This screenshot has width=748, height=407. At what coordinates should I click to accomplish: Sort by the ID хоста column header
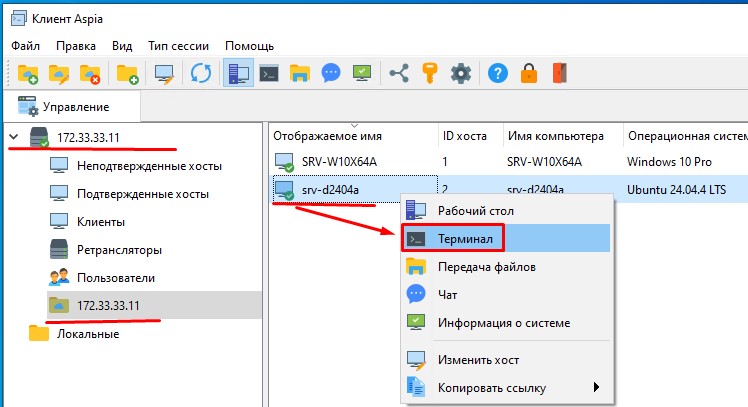tap(471, 136)
